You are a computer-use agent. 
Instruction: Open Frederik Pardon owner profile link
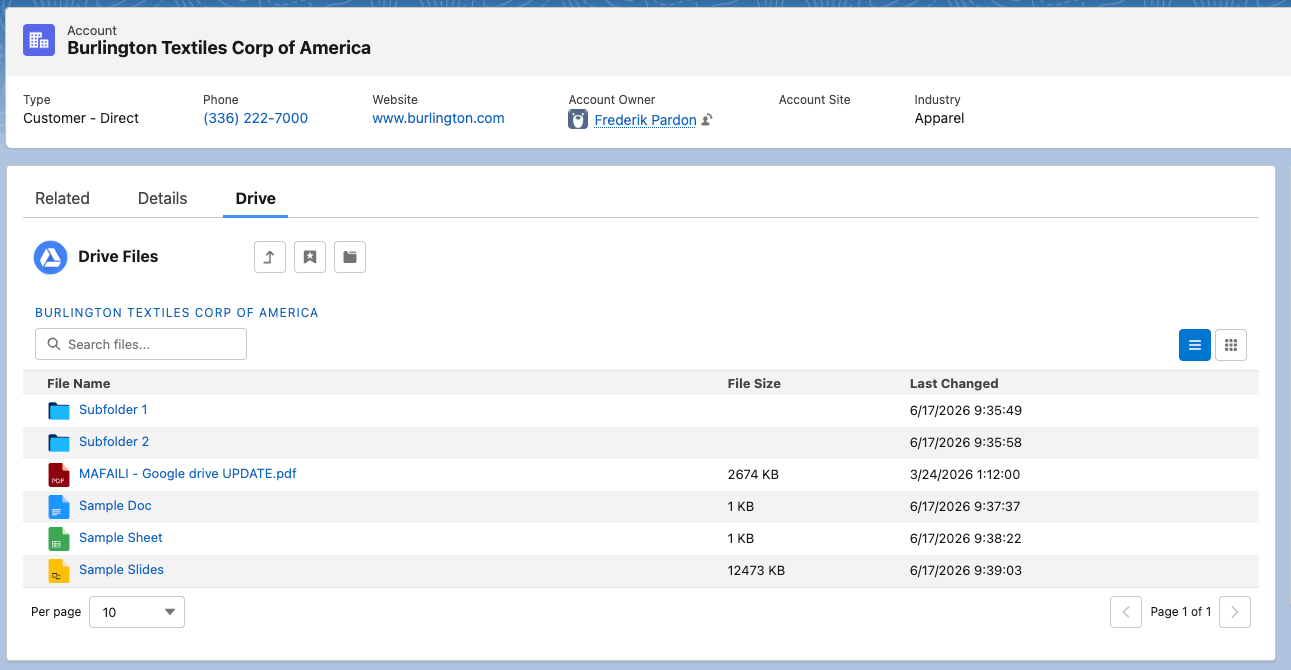[645, 120]
